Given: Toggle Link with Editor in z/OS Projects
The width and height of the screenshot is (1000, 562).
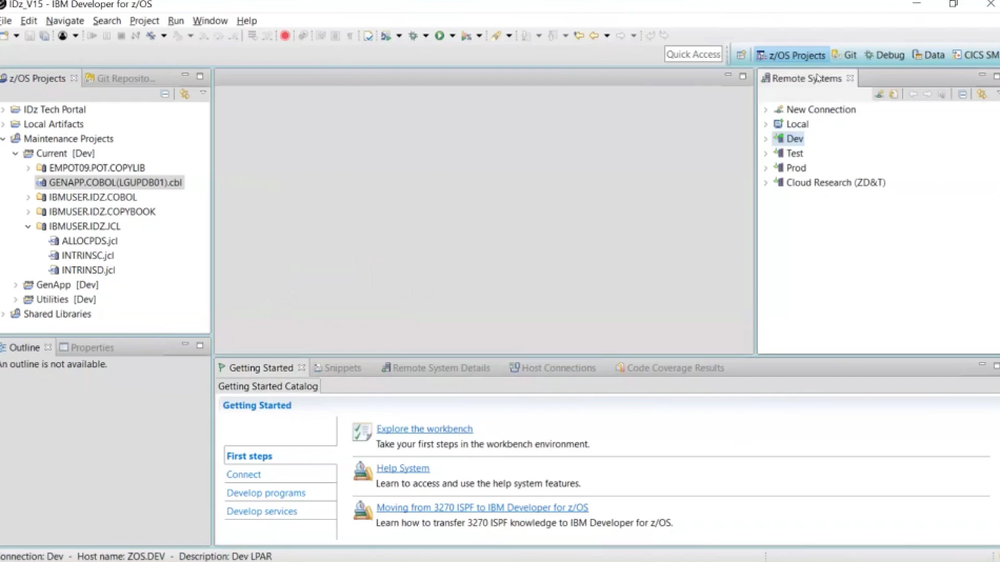Looking at the screenshot, I should [184, 94].
